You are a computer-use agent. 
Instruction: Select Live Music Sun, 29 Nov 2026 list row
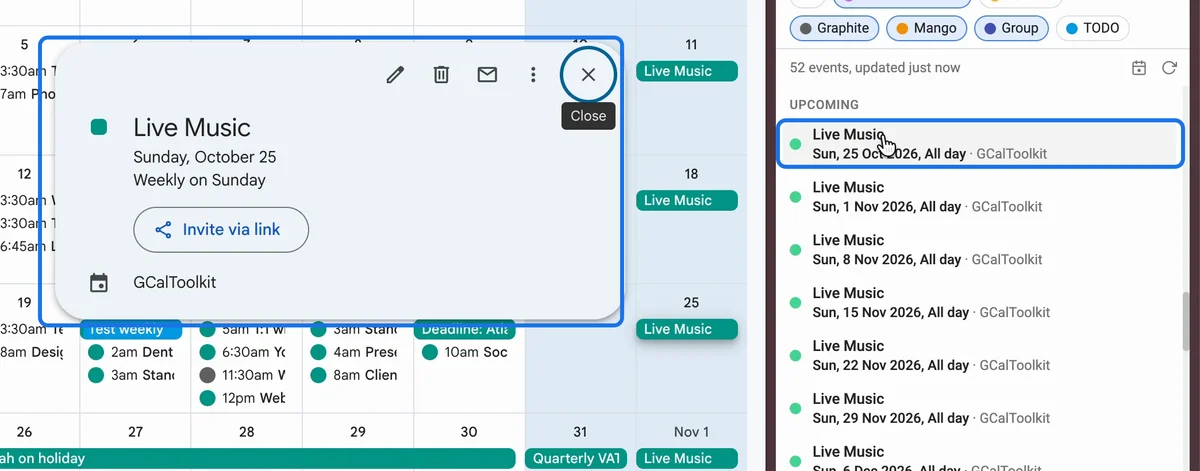981,409
